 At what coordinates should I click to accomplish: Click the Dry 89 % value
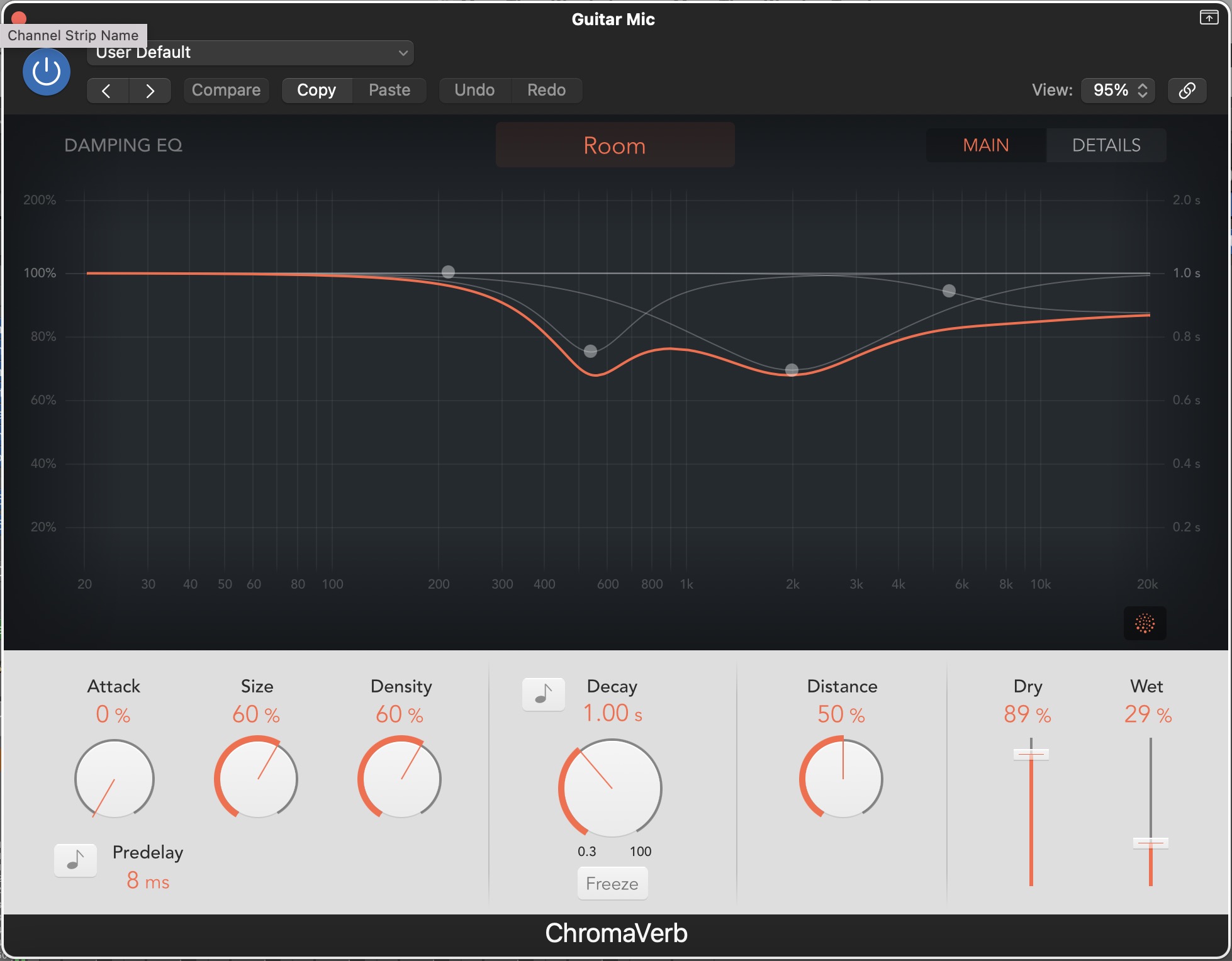tap(1028, 715)
